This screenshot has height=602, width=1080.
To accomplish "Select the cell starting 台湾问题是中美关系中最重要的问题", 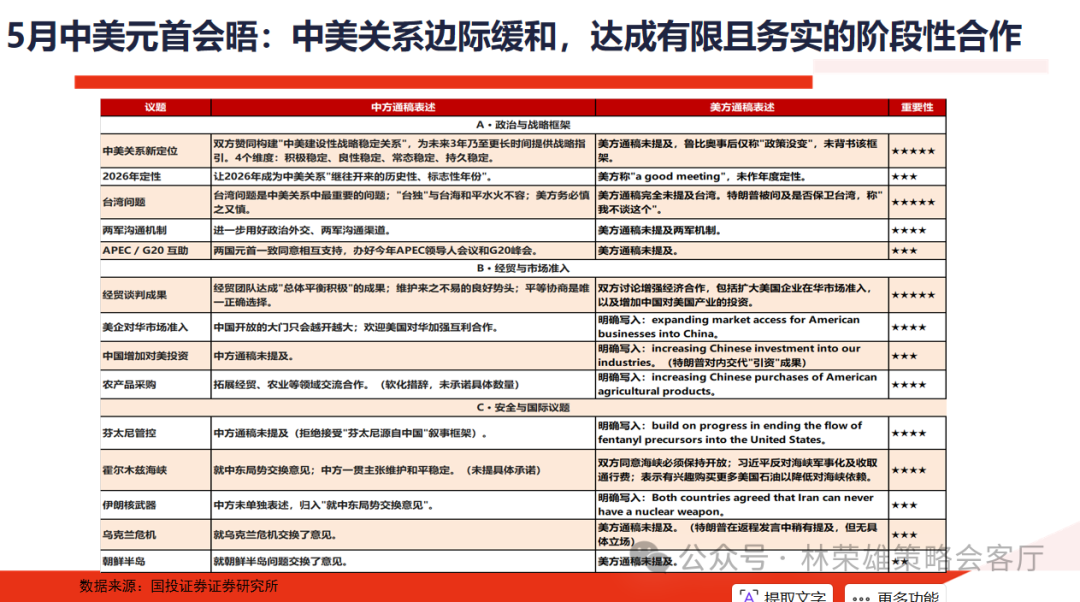I will (403, 202).
